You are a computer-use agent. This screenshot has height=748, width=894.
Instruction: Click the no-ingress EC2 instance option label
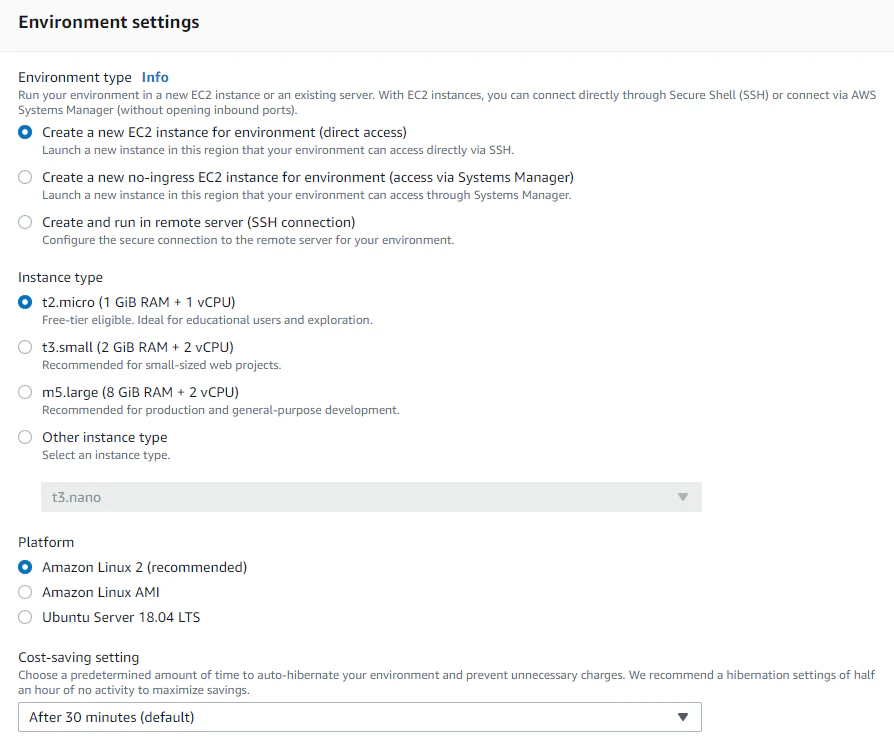(x=308, y=177)
